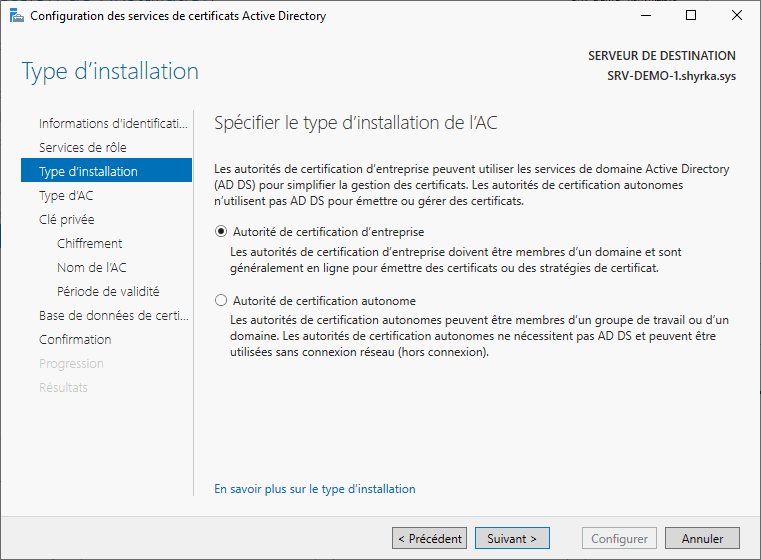This screenshot has width=761, height=560.
Task: Open En savoir plus sur le type d'installation link
Action: [x=315, y=489]
